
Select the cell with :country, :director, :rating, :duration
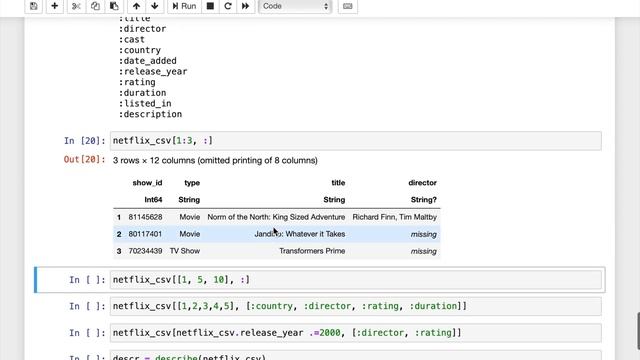(x=355, y=306)
